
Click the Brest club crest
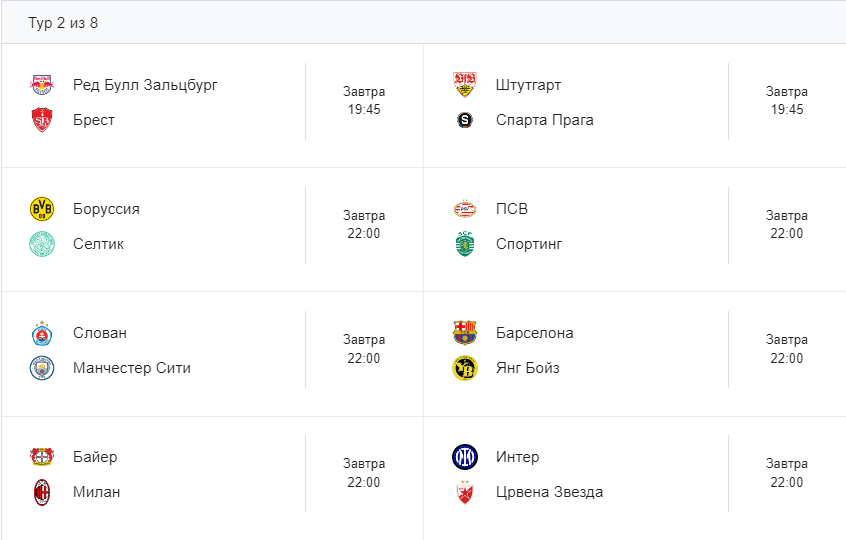(x=41, y=120)
